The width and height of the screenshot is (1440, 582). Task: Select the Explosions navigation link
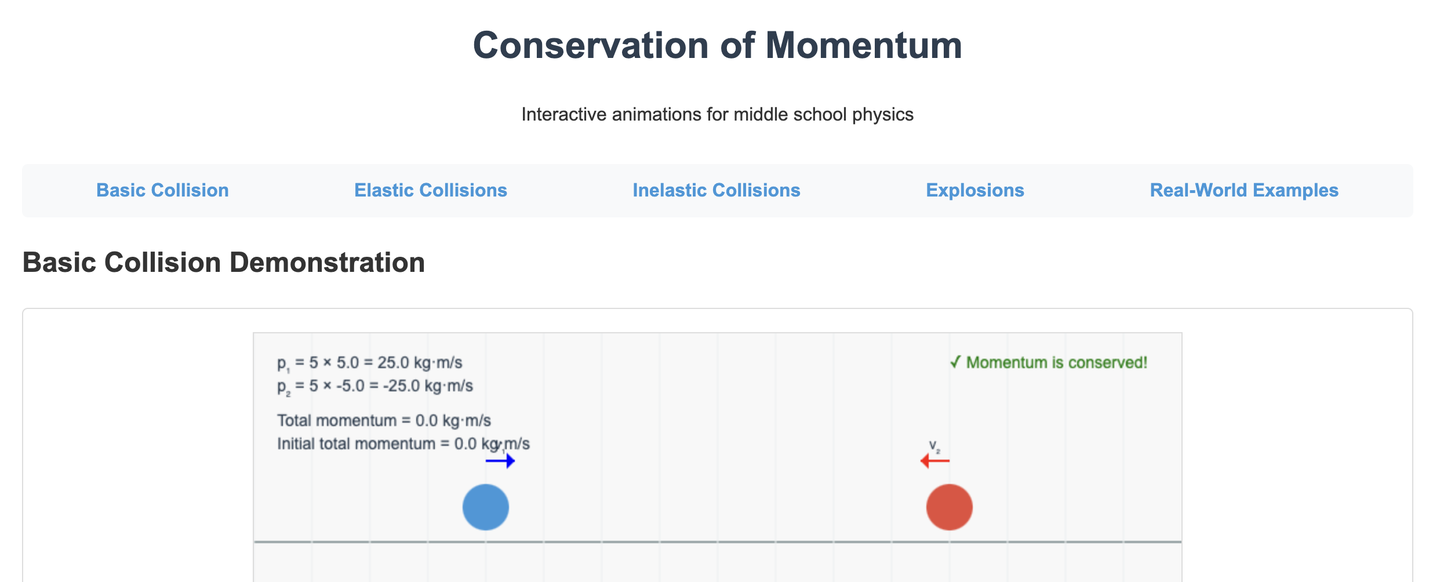975,190
